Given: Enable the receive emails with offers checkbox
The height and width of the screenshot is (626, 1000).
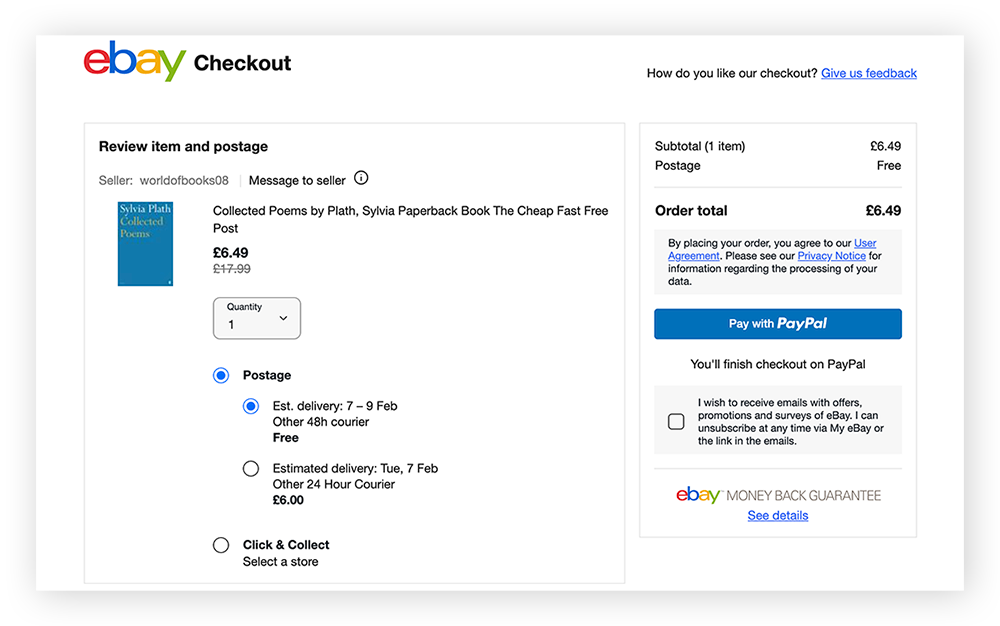Looking at the screenshot, I should pos(675,421).
